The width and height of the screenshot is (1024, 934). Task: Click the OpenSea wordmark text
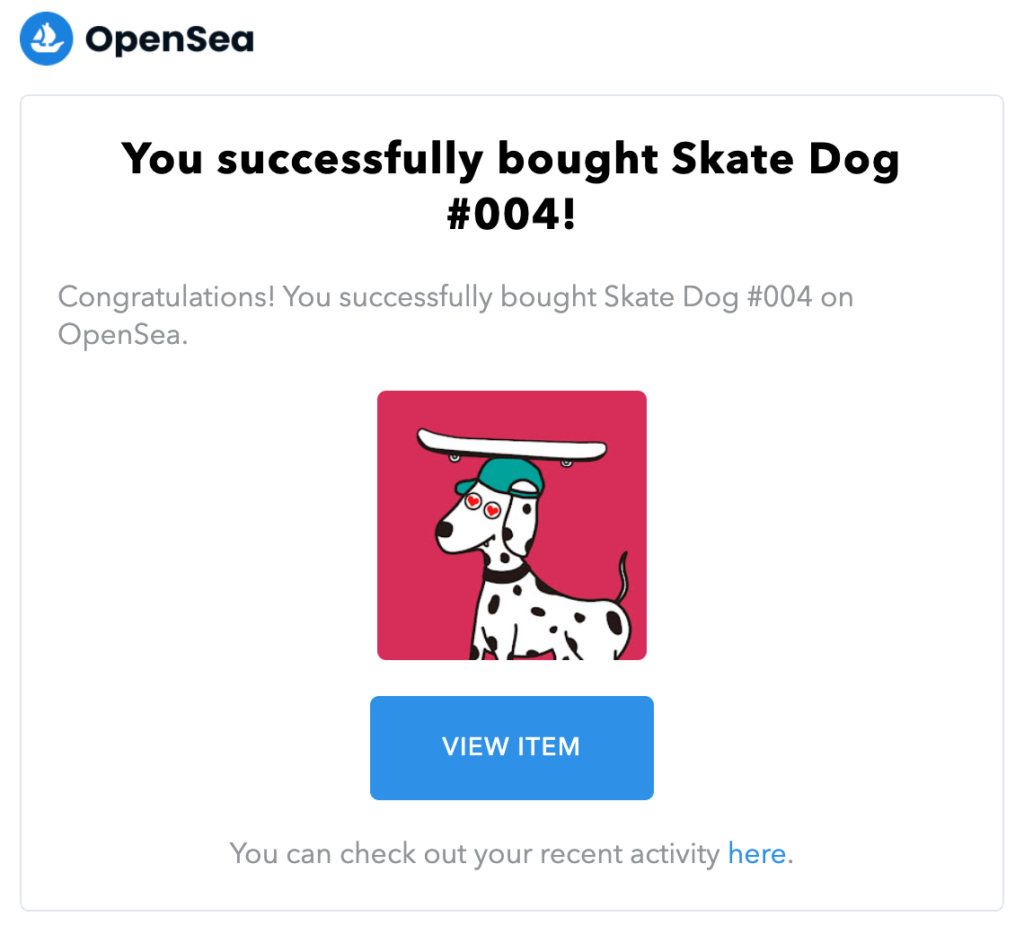point(169,40)
